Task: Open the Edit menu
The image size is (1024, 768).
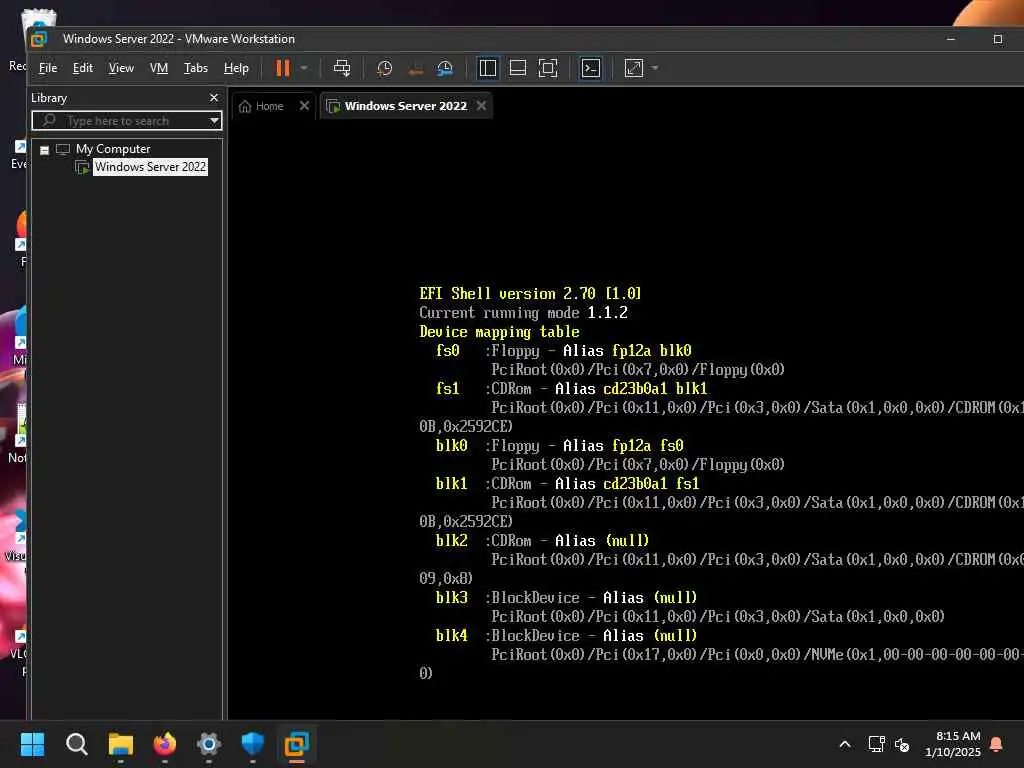Action: 82,68
